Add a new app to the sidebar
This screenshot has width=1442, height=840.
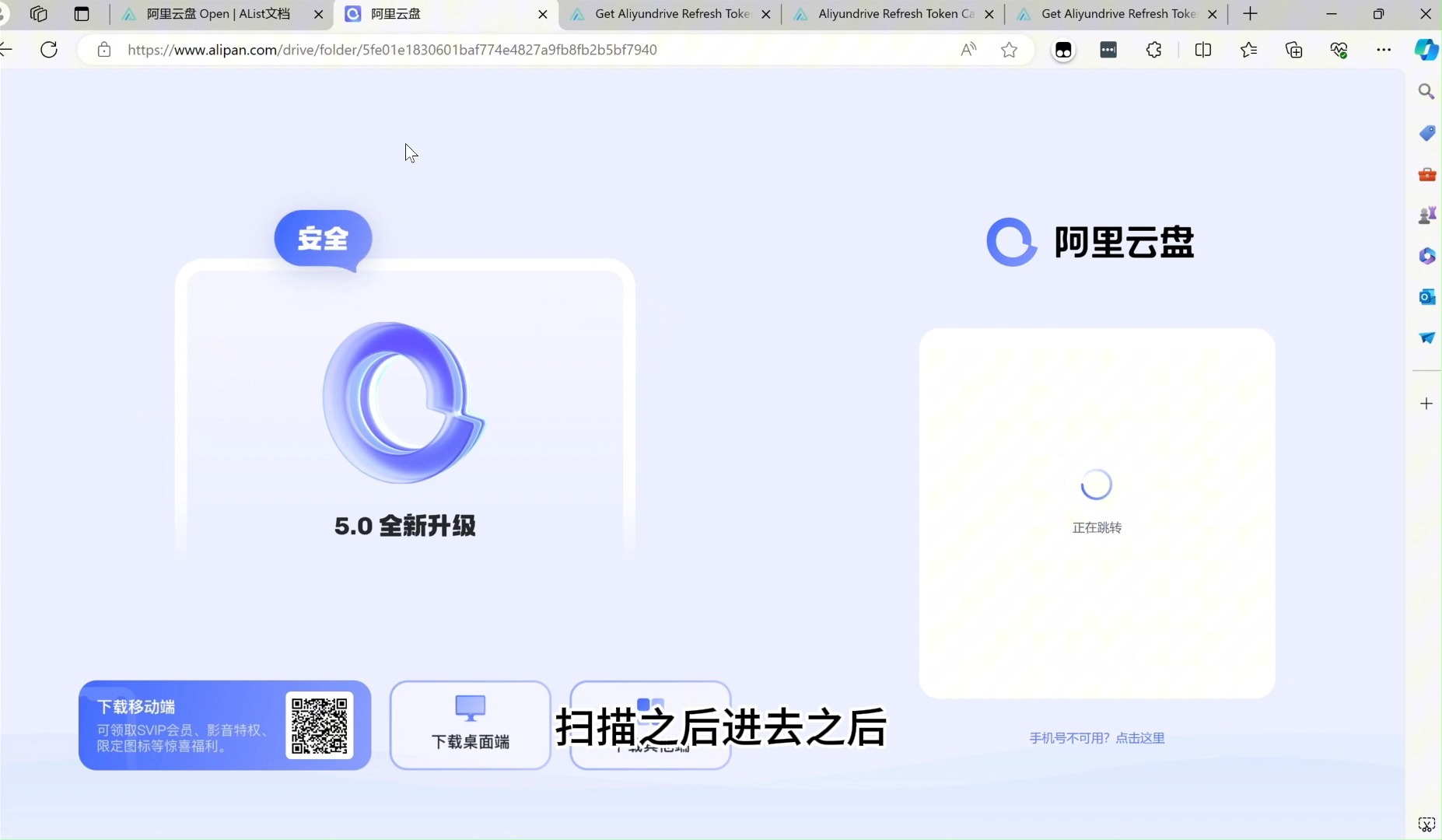coord(1426,404)
